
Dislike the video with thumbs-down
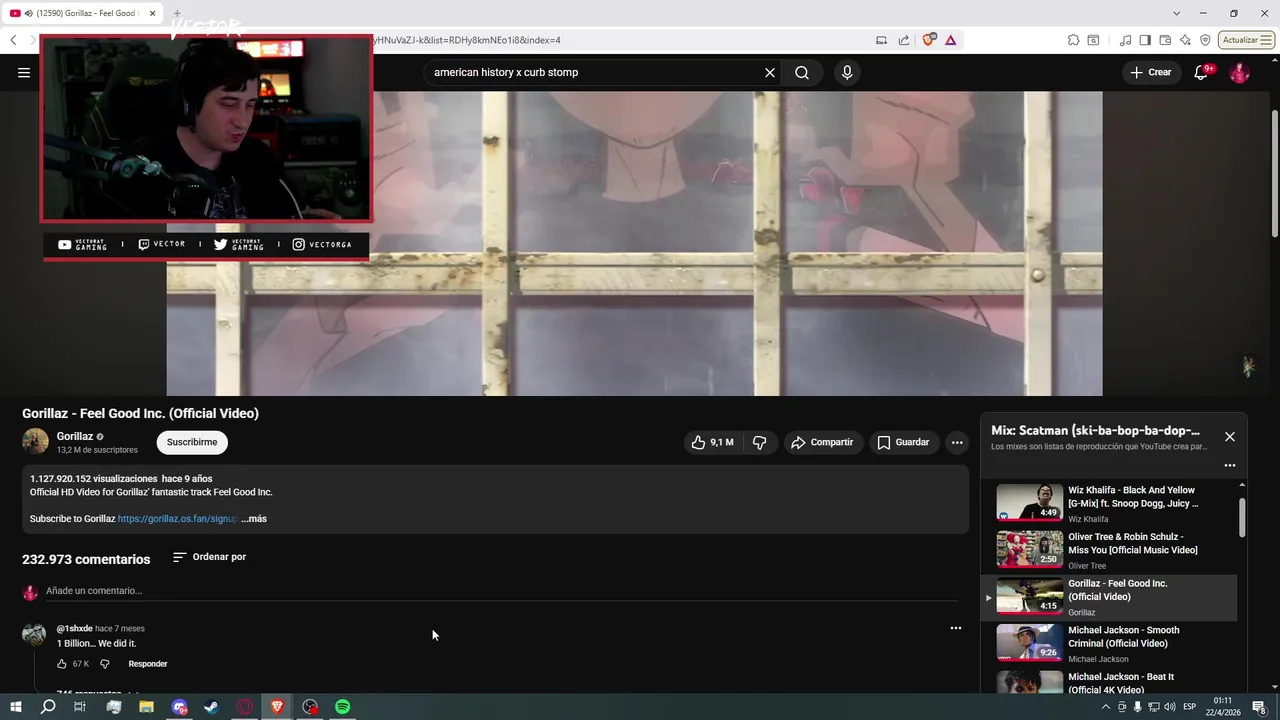coord(760,442)
